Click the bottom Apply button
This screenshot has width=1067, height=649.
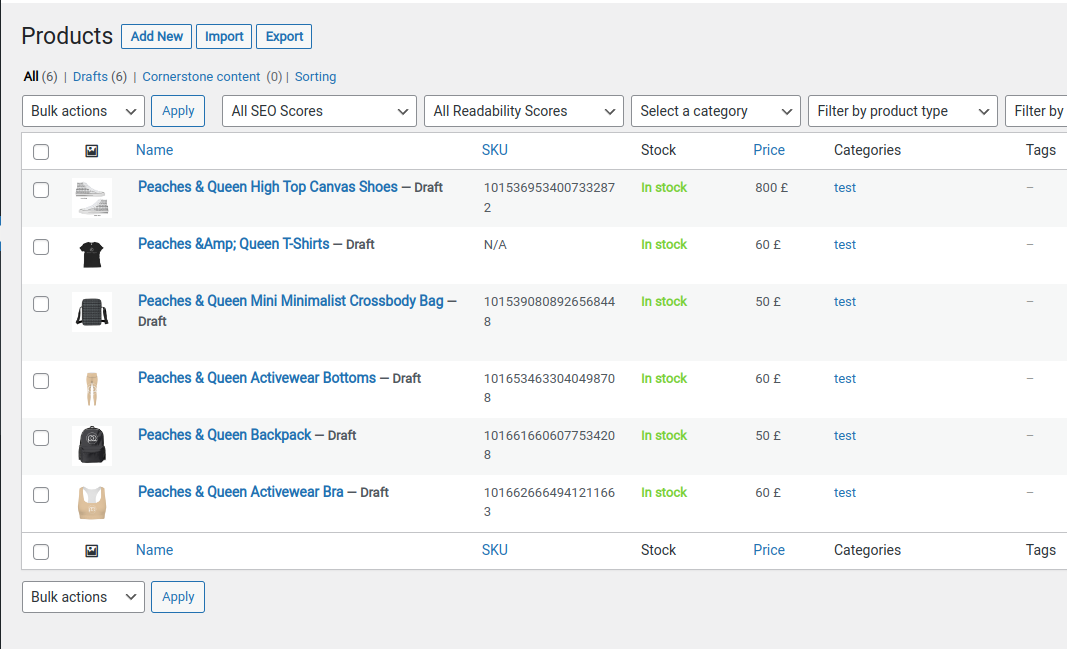click(178, 597)
